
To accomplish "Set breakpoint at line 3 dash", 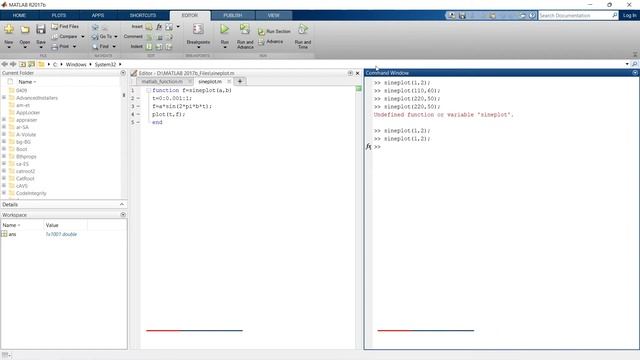I will click(138, 106).
